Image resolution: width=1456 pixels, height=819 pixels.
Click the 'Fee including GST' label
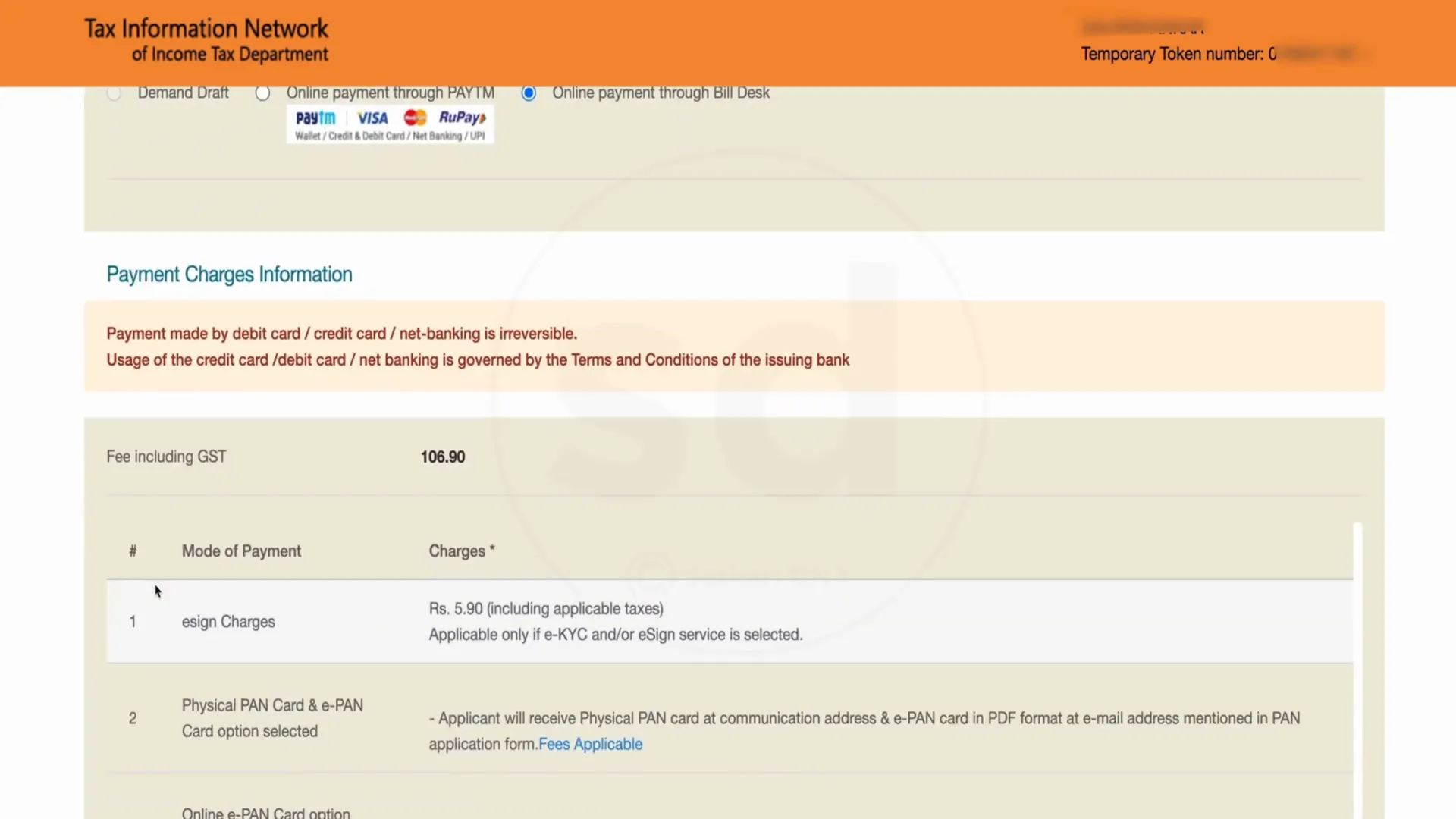(166, 457)
